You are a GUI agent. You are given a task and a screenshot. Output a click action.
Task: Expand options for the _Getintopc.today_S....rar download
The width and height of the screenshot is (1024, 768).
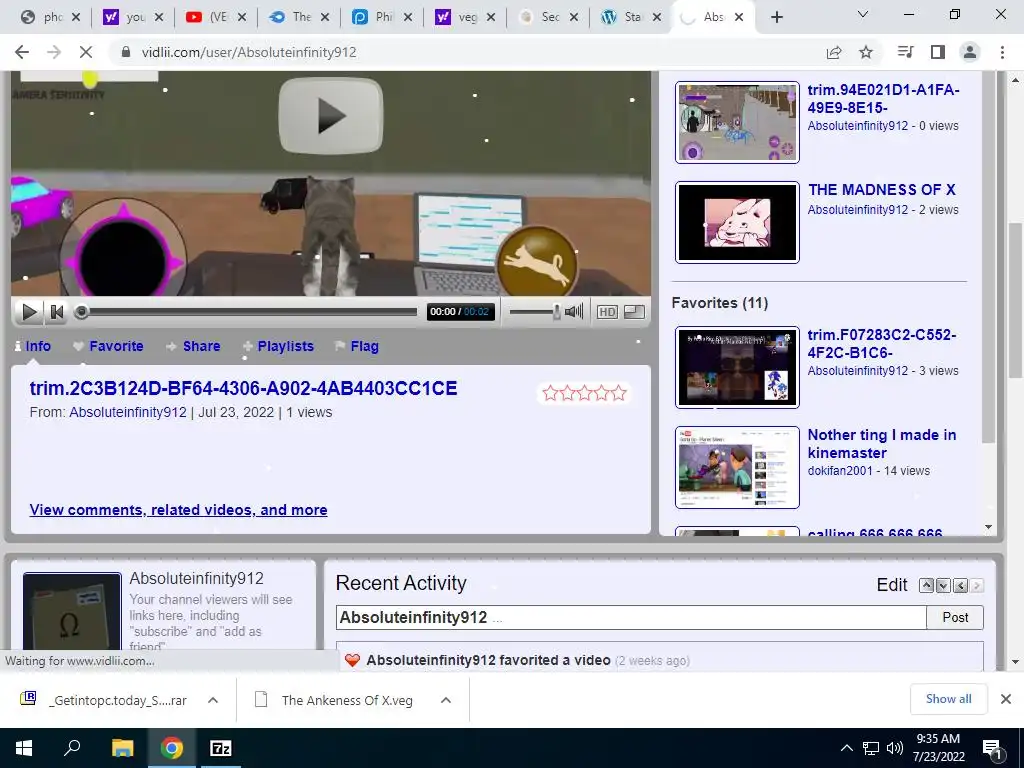[x=213, y=700]
